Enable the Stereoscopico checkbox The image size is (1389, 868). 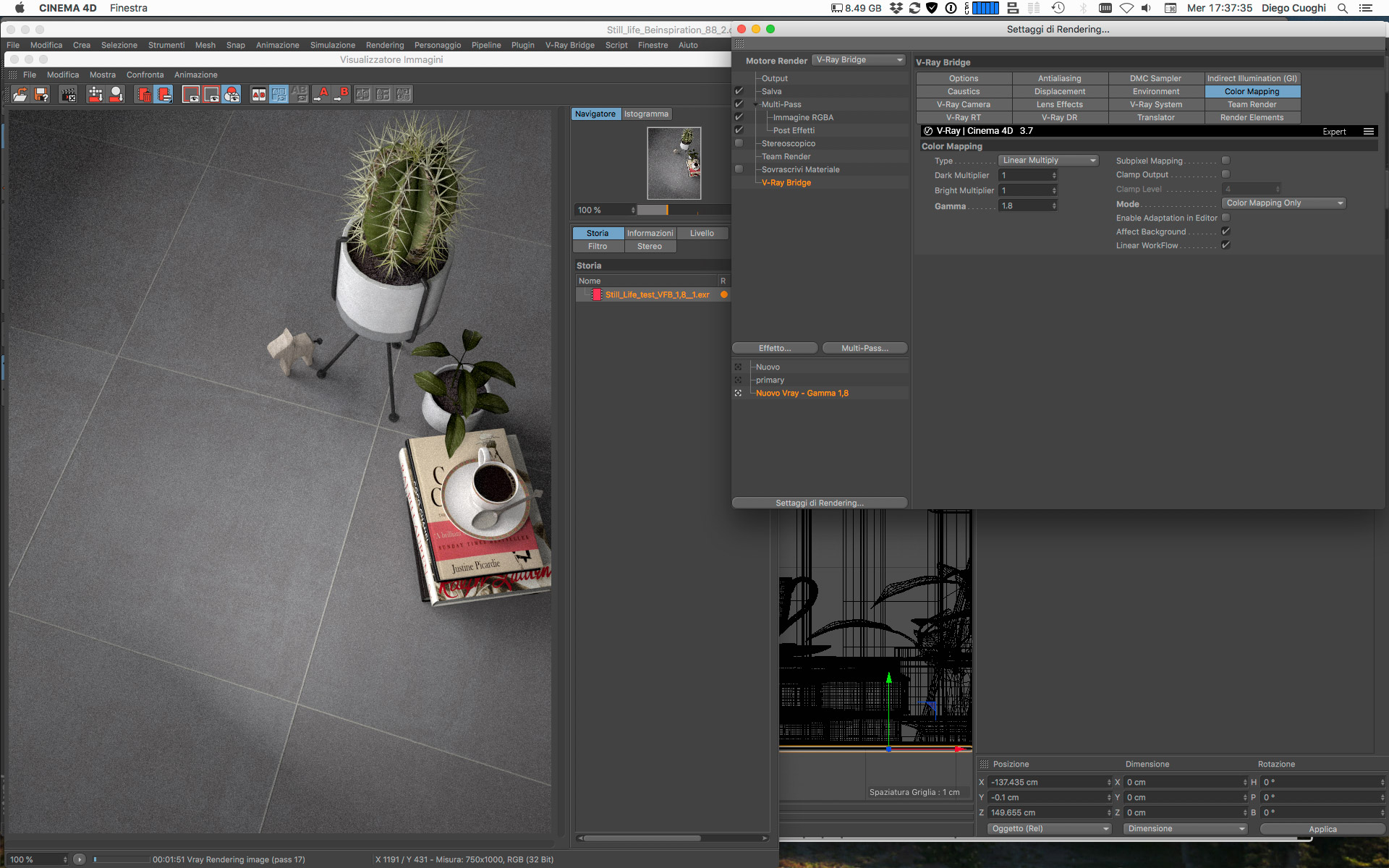739,143
